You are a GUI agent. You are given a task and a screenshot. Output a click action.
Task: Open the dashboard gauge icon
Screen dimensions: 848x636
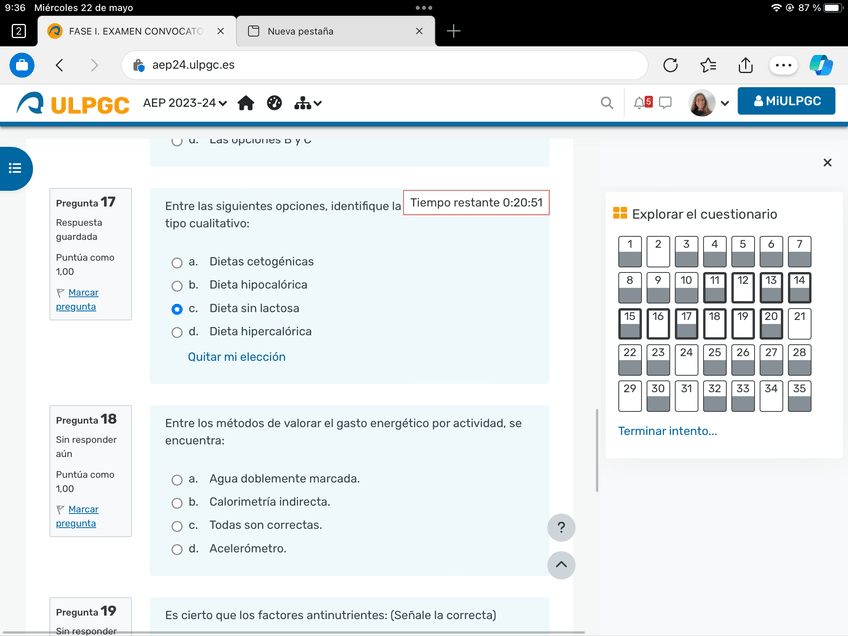pyautogui.click(x=275, y=103)
